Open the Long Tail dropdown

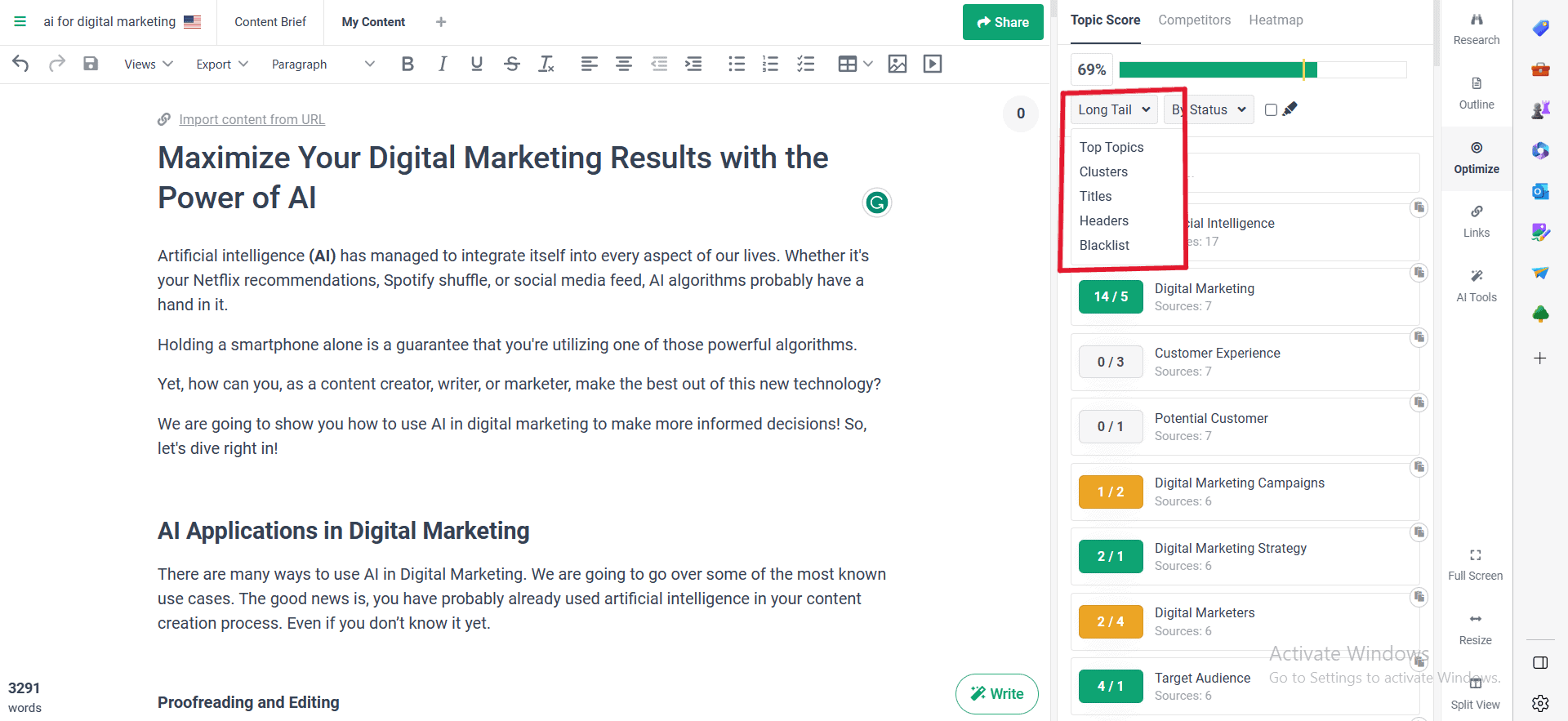tap(1114, 109)
